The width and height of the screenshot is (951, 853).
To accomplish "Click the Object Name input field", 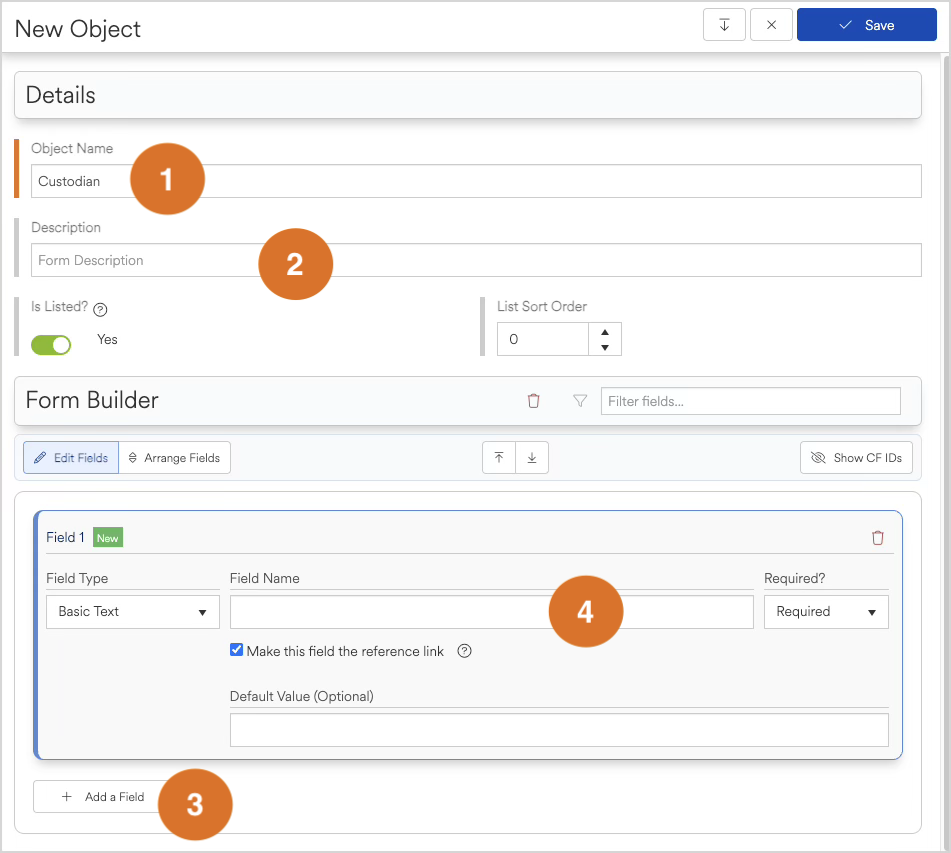I will [476, 181].
